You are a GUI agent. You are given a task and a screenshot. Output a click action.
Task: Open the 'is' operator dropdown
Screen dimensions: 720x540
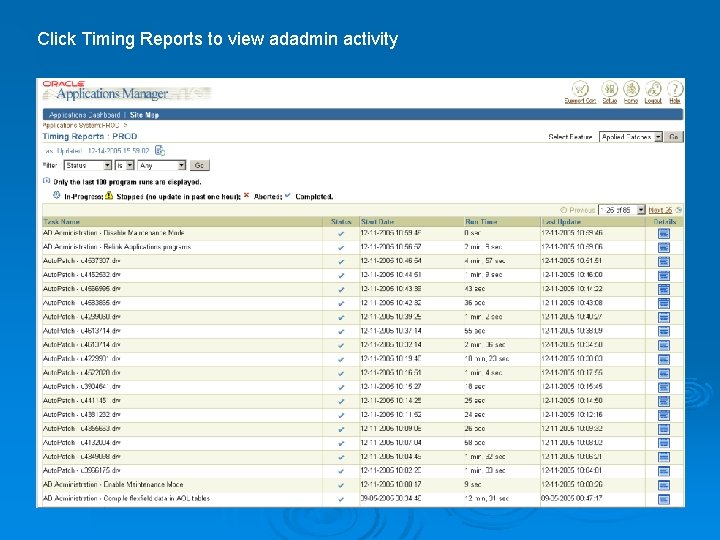click(124, 165)
